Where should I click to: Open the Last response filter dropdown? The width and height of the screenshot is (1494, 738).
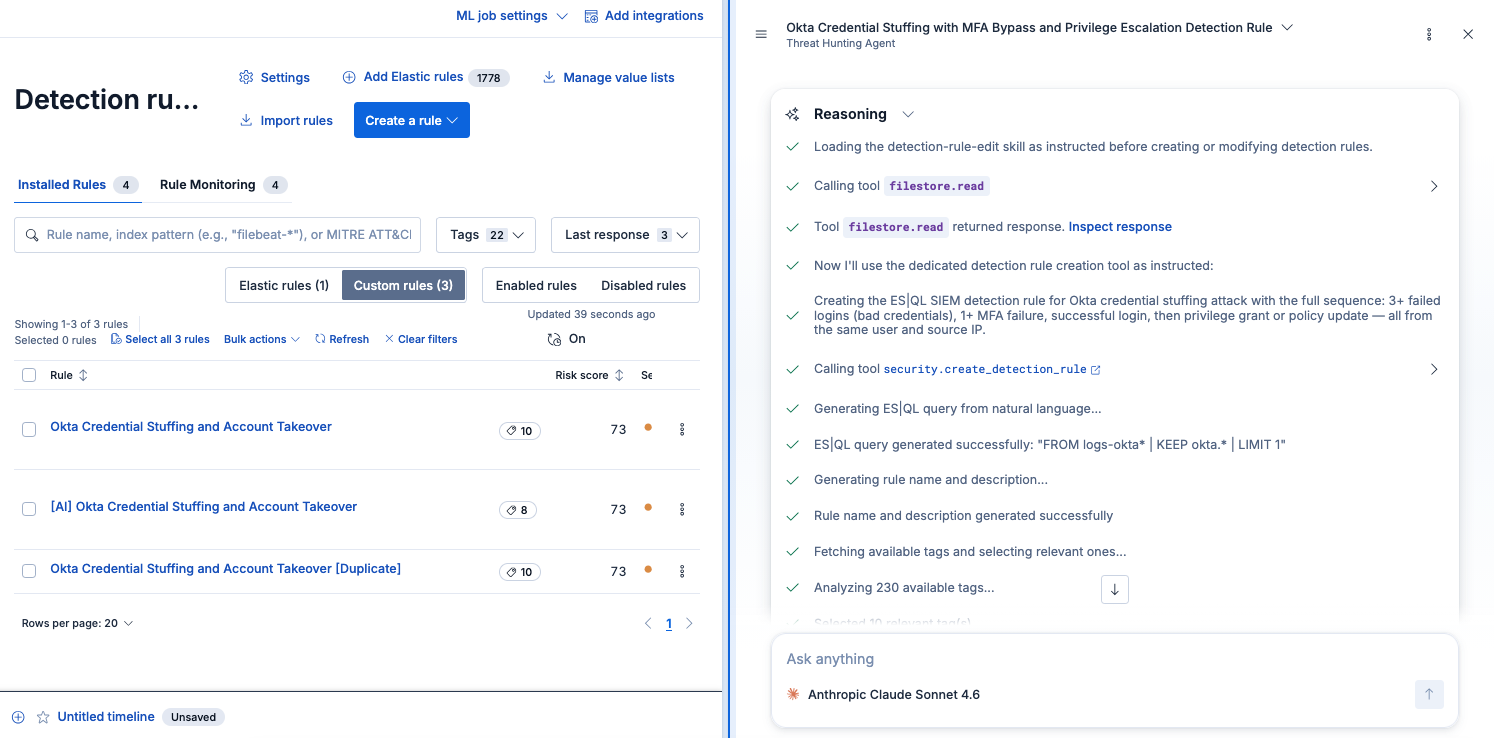coord(625,235)
